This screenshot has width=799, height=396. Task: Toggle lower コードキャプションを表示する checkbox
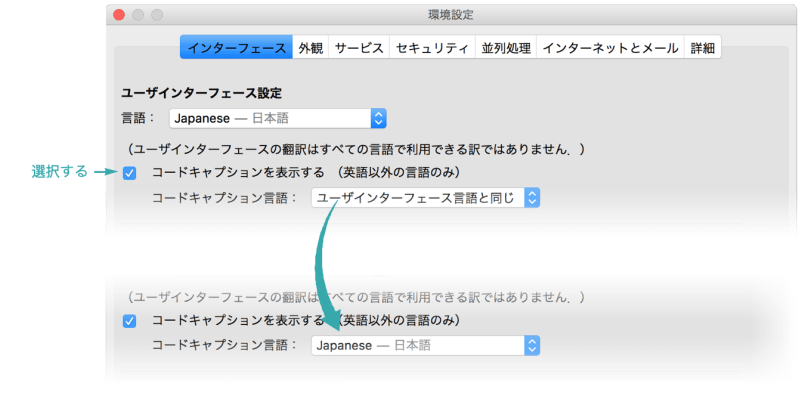pos(129,321)
